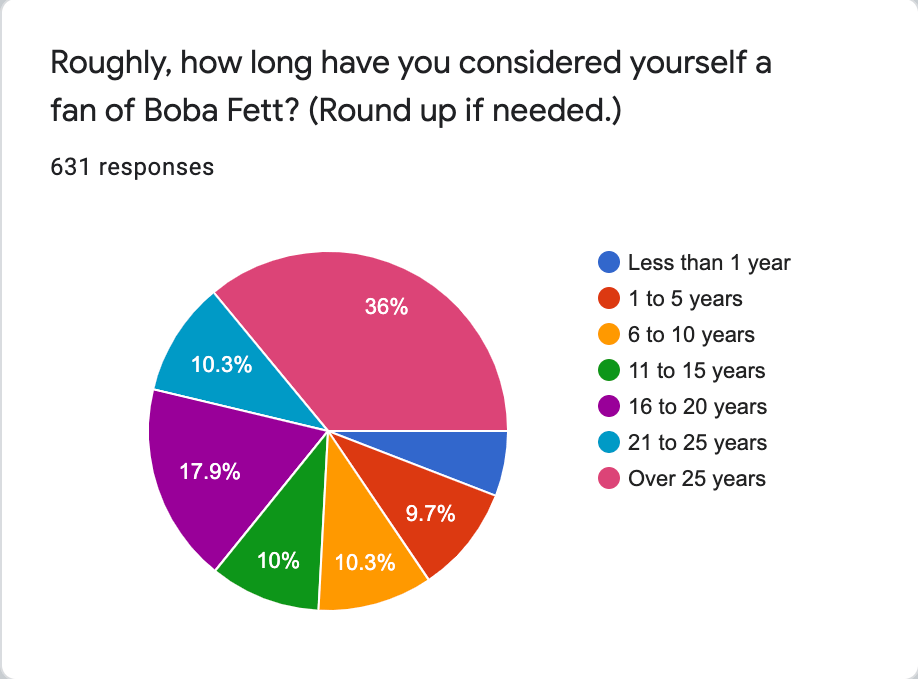Click the green 11 to 15 years legend dot
Viewport: 918px width, 679px height.
(x=609, y=370)
